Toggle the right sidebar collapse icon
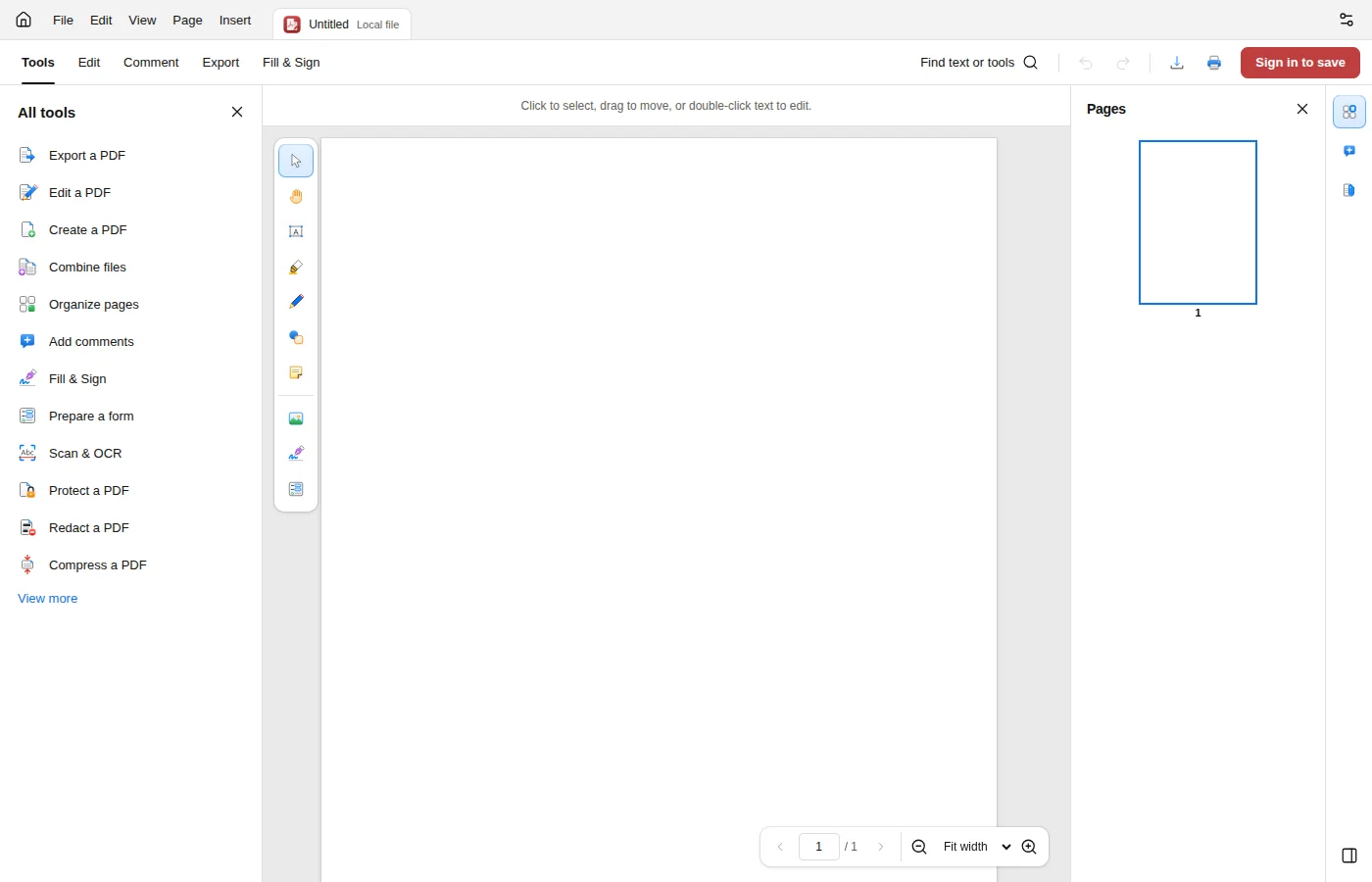The image size is (1372, 882). pyautogui.click(x=1349, y=856)
